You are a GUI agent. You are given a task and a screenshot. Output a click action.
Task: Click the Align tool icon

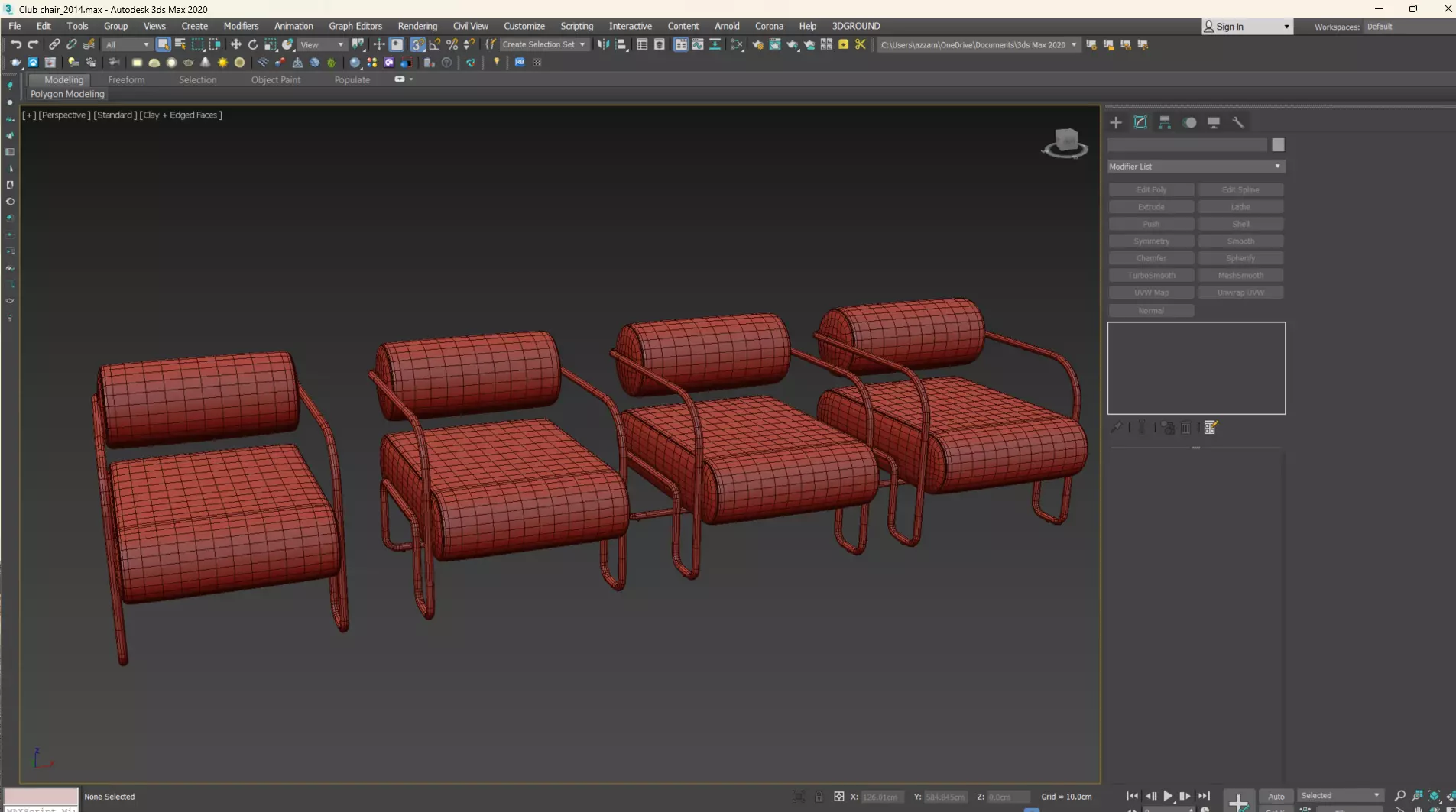pos(621,44)
